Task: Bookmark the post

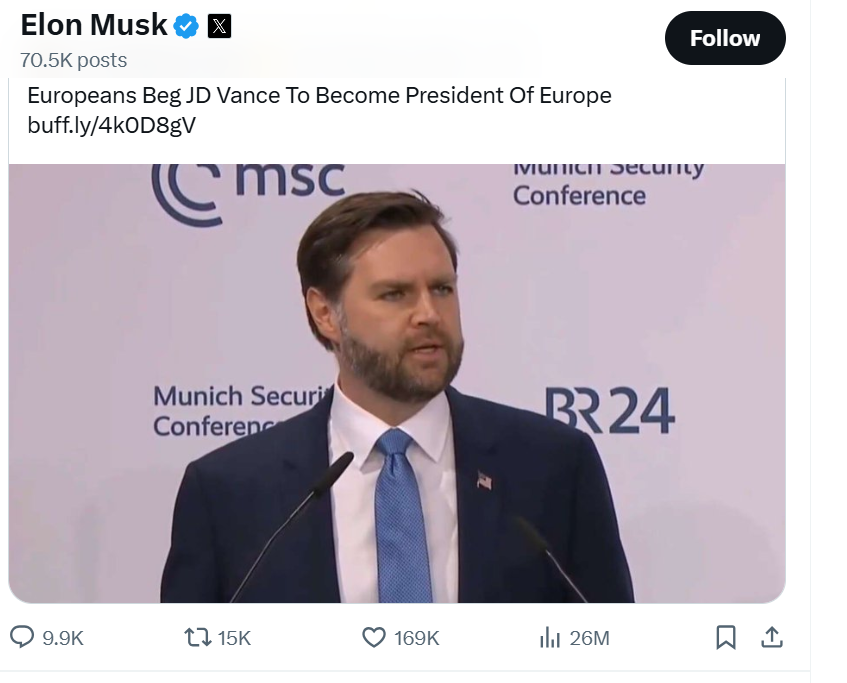Action: [727, 637]
